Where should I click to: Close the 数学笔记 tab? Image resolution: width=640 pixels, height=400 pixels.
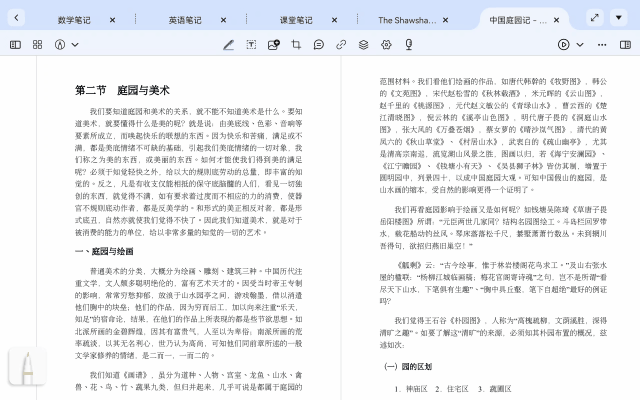click(x=112, y=20)
